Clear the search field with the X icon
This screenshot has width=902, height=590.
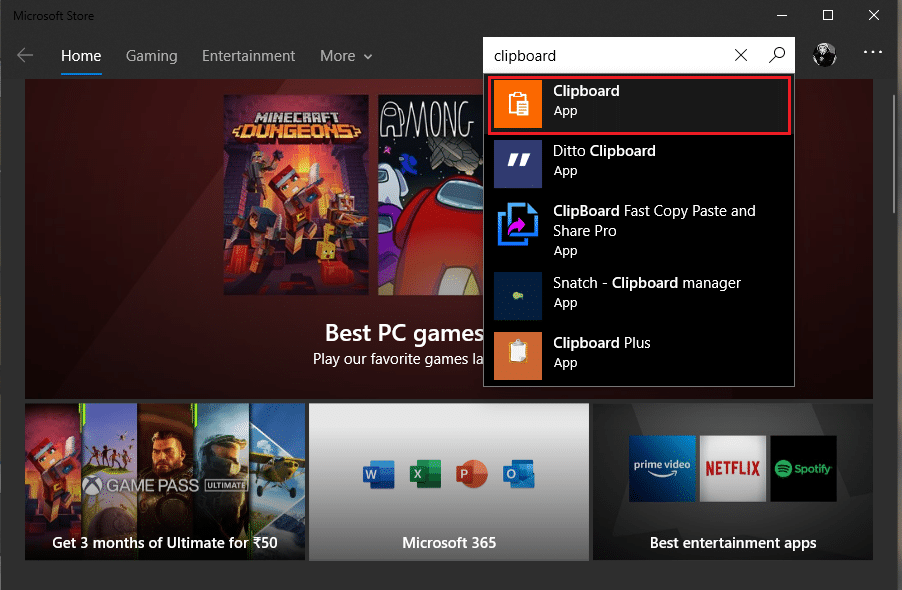pos(740,55)
